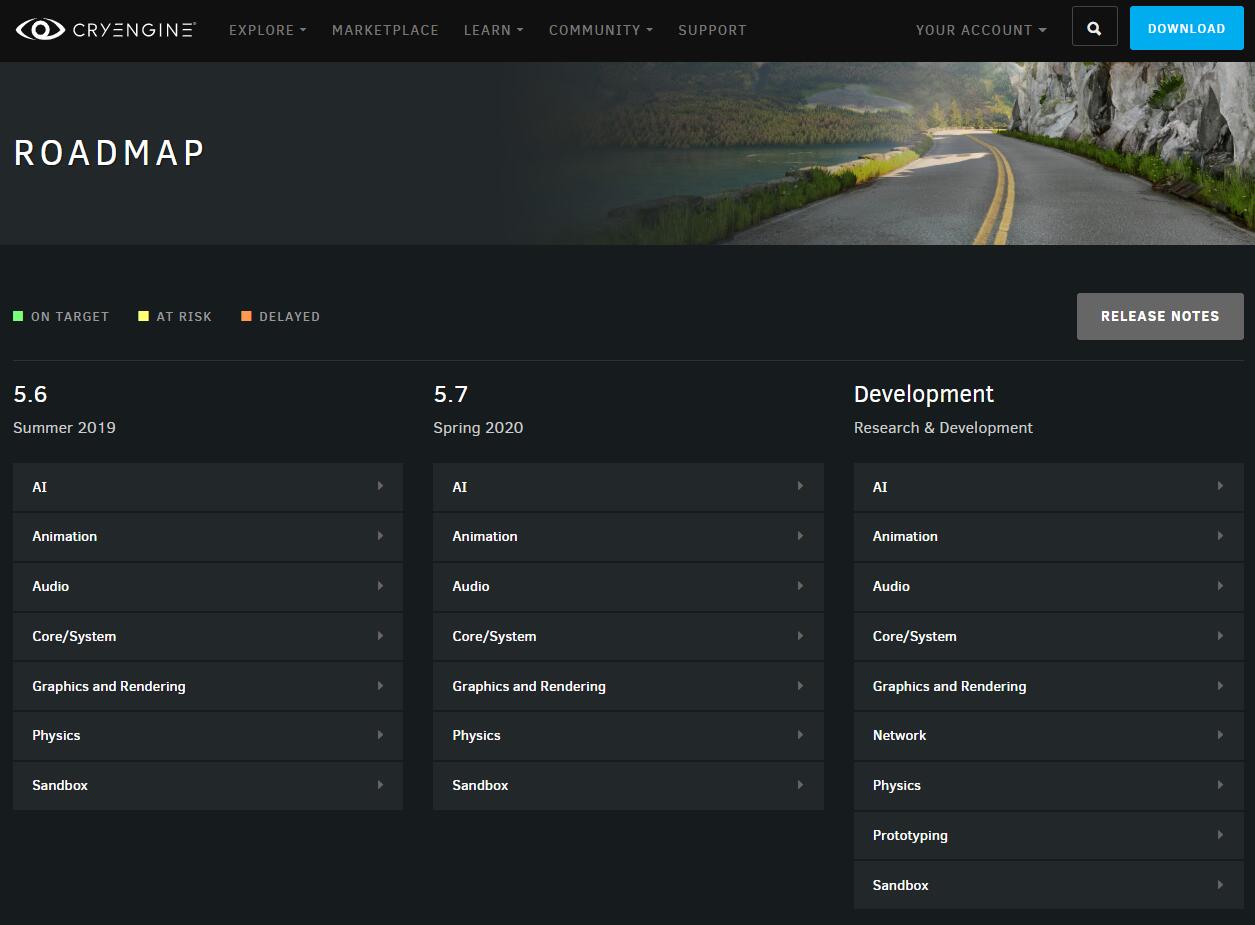The image size is (1255, 925).
Task: Expand Physics section under 5.7
Action: click(477, 735)
